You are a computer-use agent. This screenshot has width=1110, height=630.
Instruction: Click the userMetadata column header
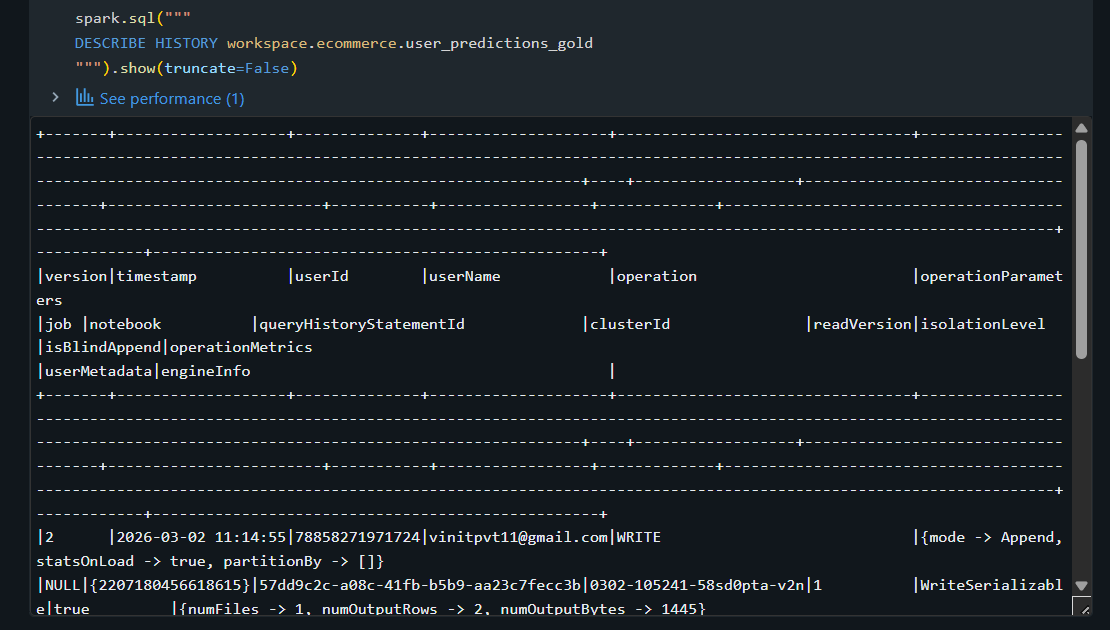point(98,371)
